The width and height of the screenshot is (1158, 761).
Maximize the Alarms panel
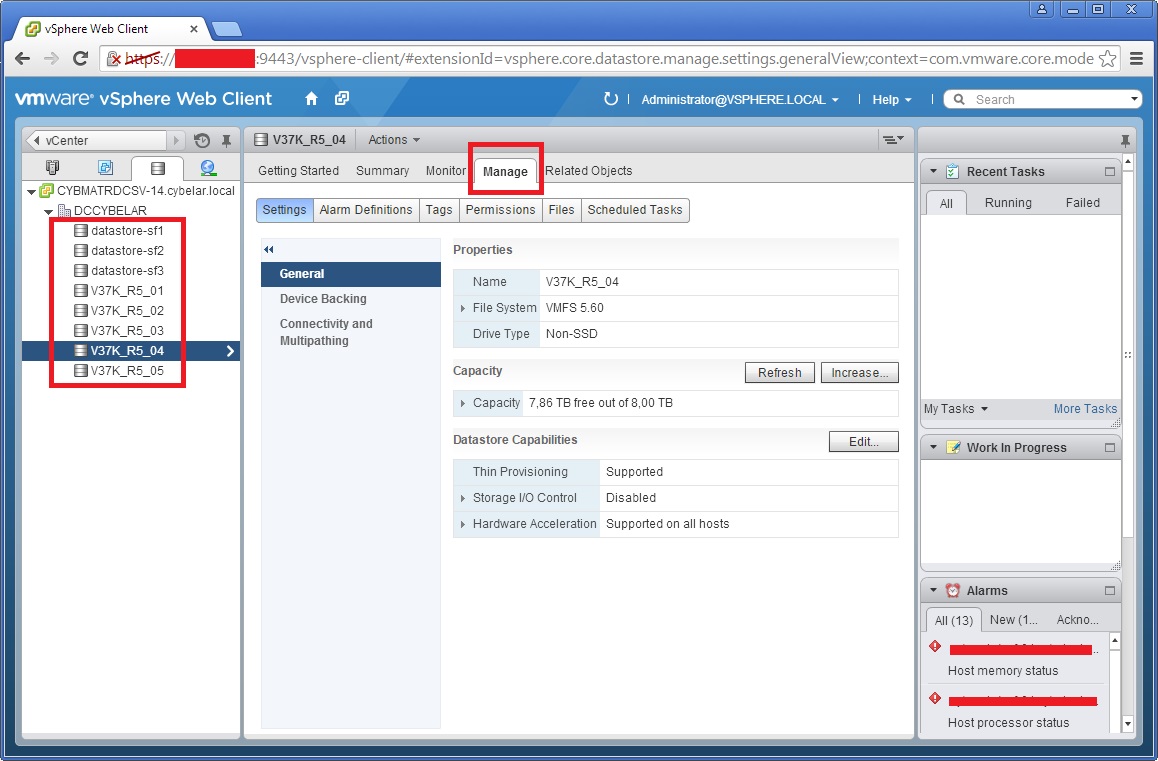click(x=1109, y=590)
